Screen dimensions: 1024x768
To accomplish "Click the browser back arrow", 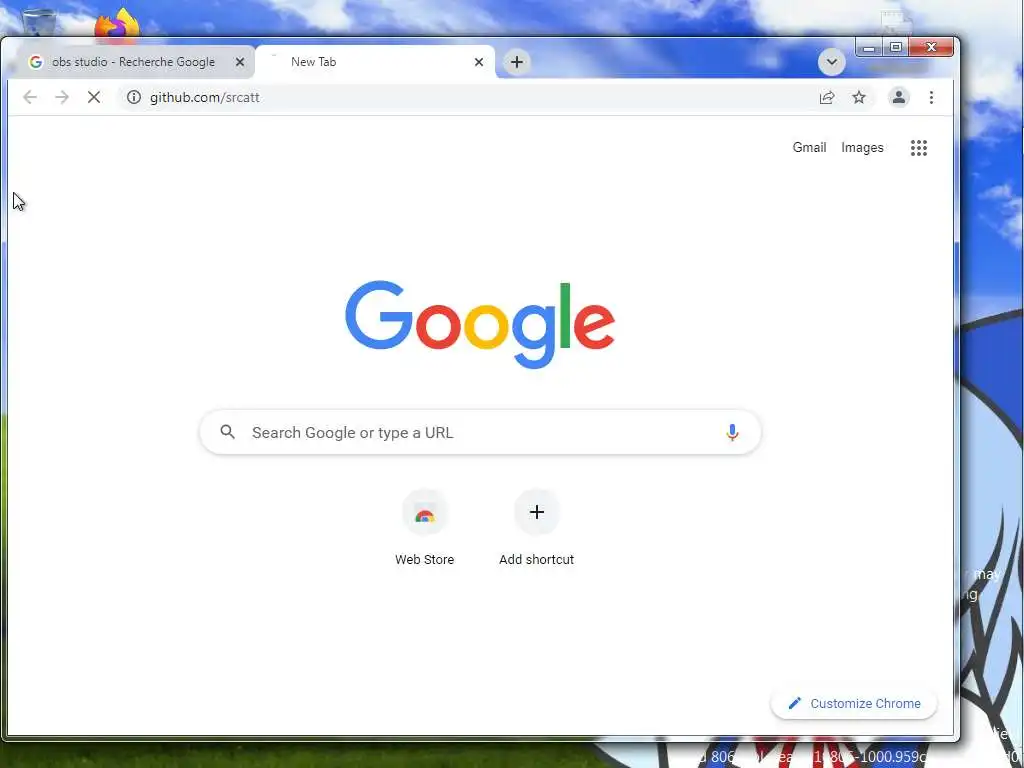I will coord(30,97).
